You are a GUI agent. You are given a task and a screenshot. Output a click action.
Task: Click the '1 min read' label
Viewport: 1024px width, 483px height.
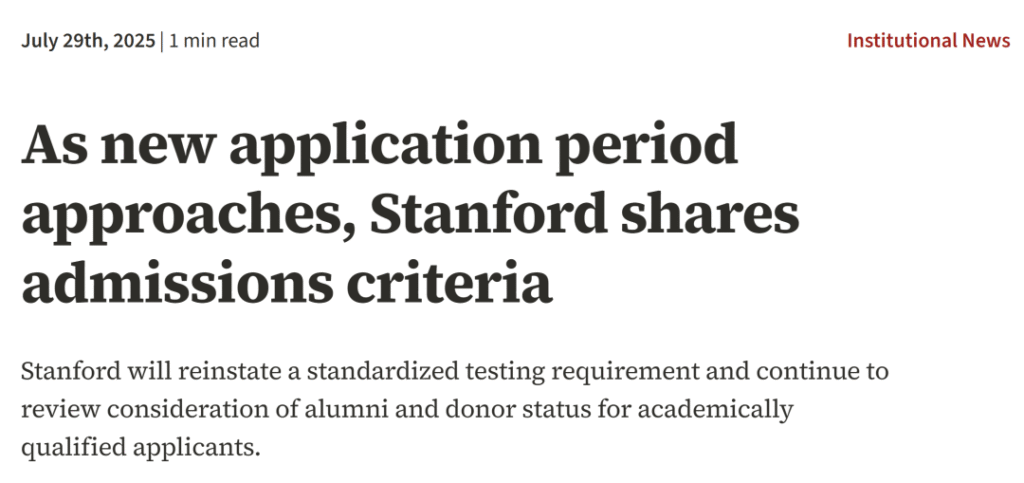pos(214,41)
